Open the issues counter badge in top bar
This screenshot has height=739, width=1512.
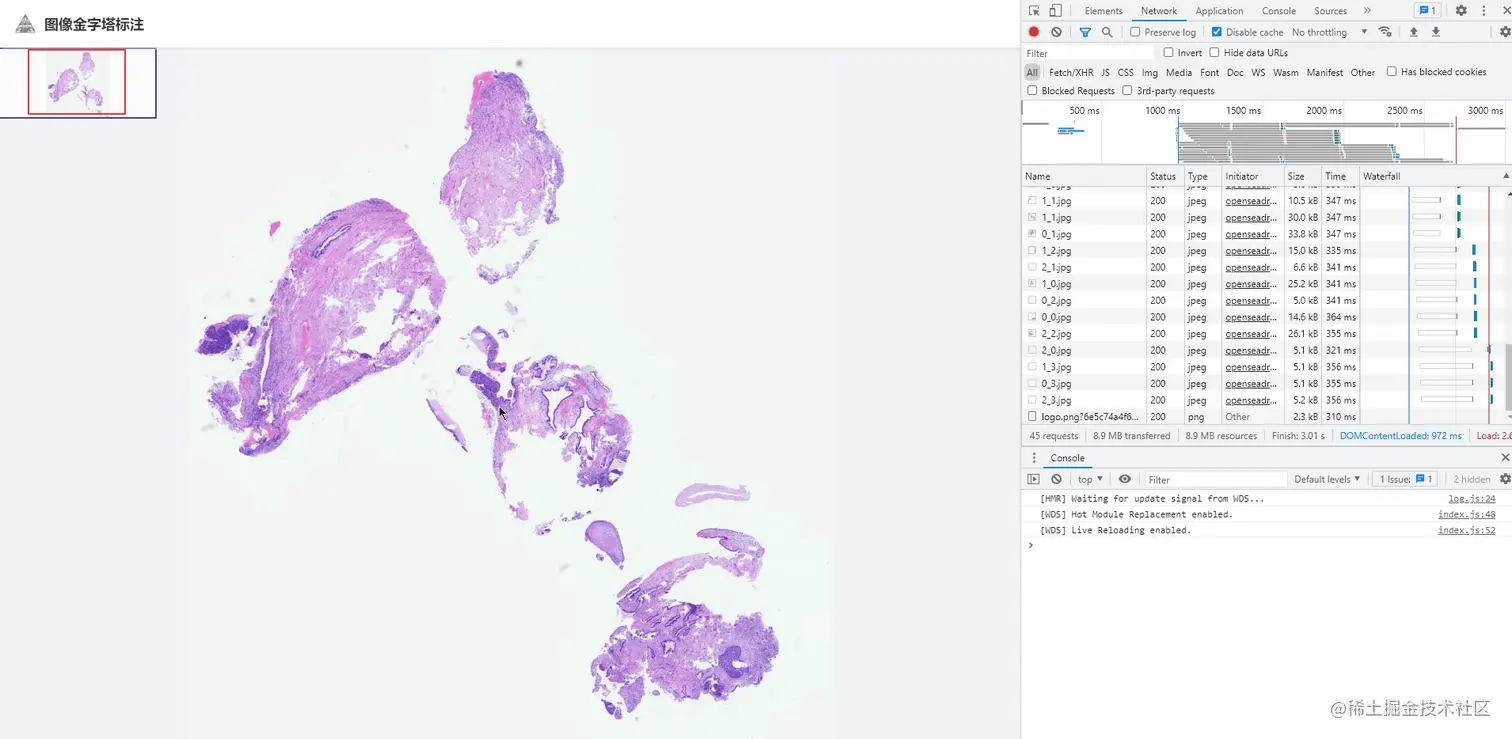coord(1427,11)
